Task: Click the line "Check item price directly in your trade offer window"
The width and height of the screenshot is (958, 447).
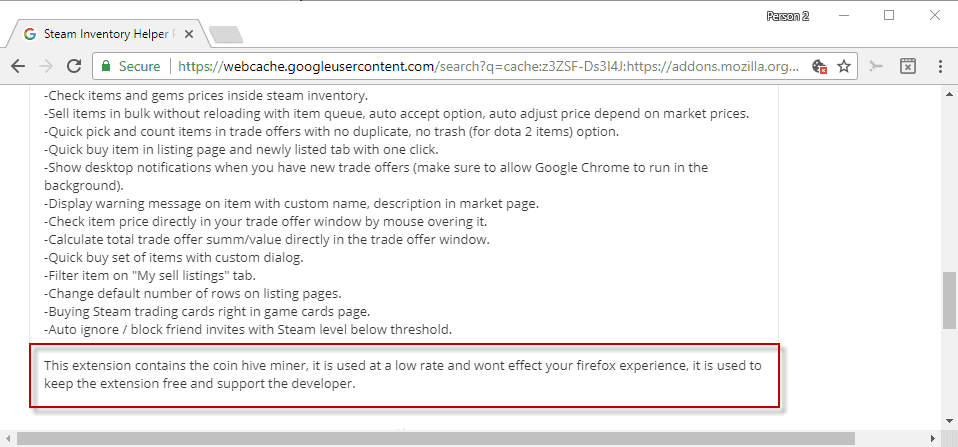Action: [266, 221]
